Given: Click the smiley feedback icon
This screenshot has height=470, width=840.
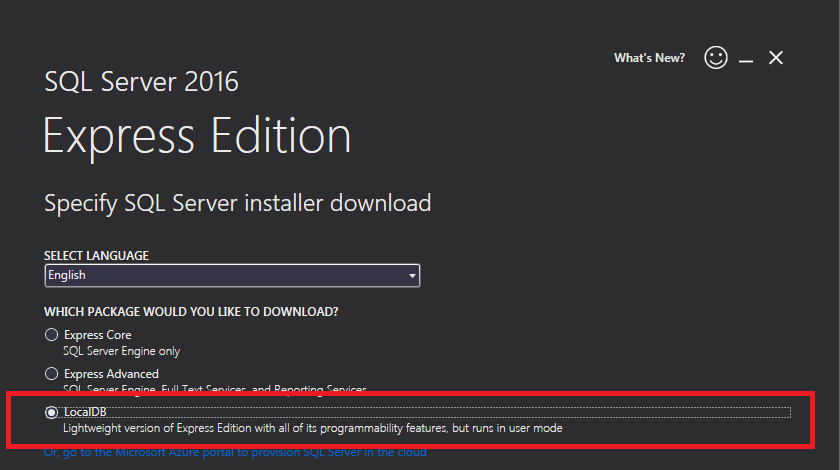Looking at the screenshot, I should 716,57.
